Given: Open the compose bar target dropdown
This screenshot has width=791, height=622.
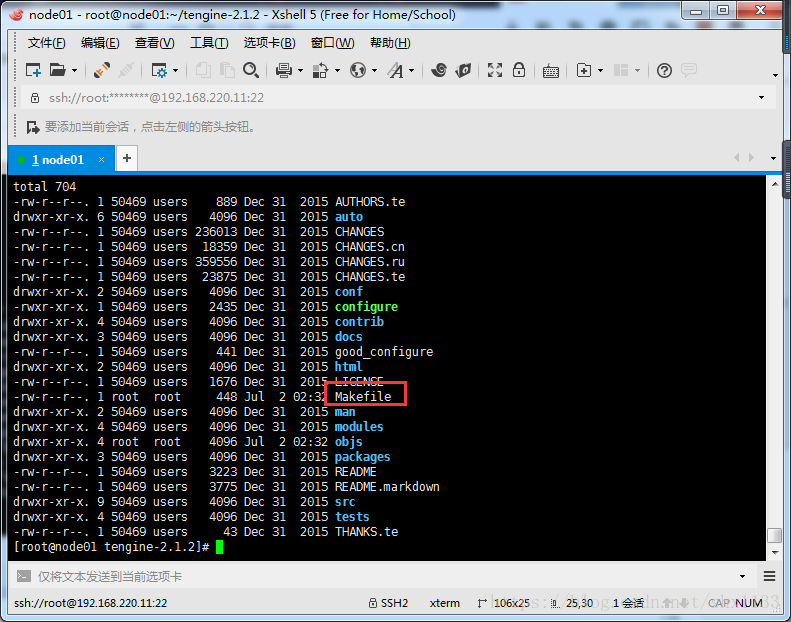Looking at the screenshot, I should (x=743, y=577).
